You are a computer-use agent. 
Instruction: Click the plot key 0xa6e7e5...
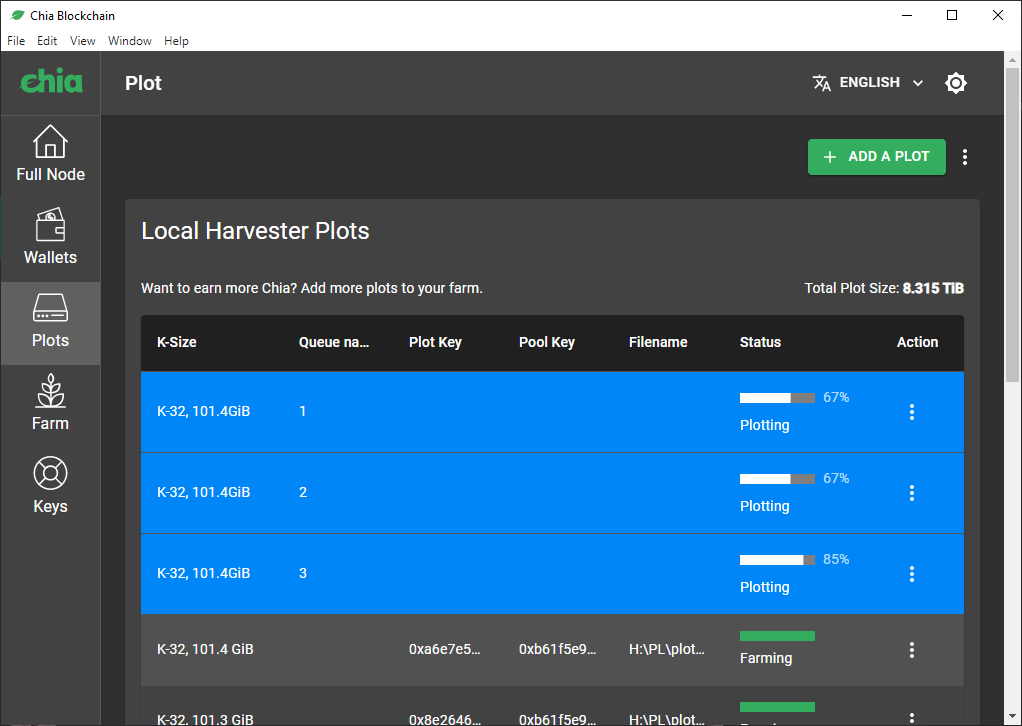click(445, 649)
